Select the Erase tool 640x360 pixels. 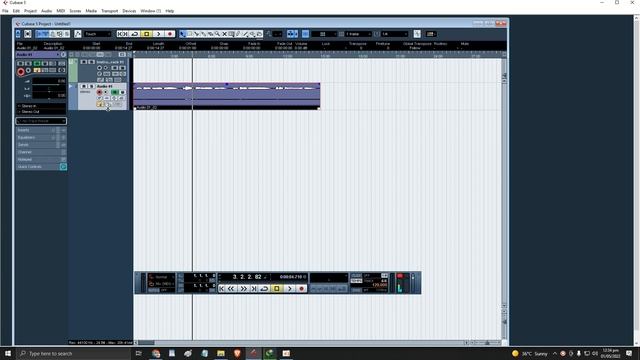point(210,34)
